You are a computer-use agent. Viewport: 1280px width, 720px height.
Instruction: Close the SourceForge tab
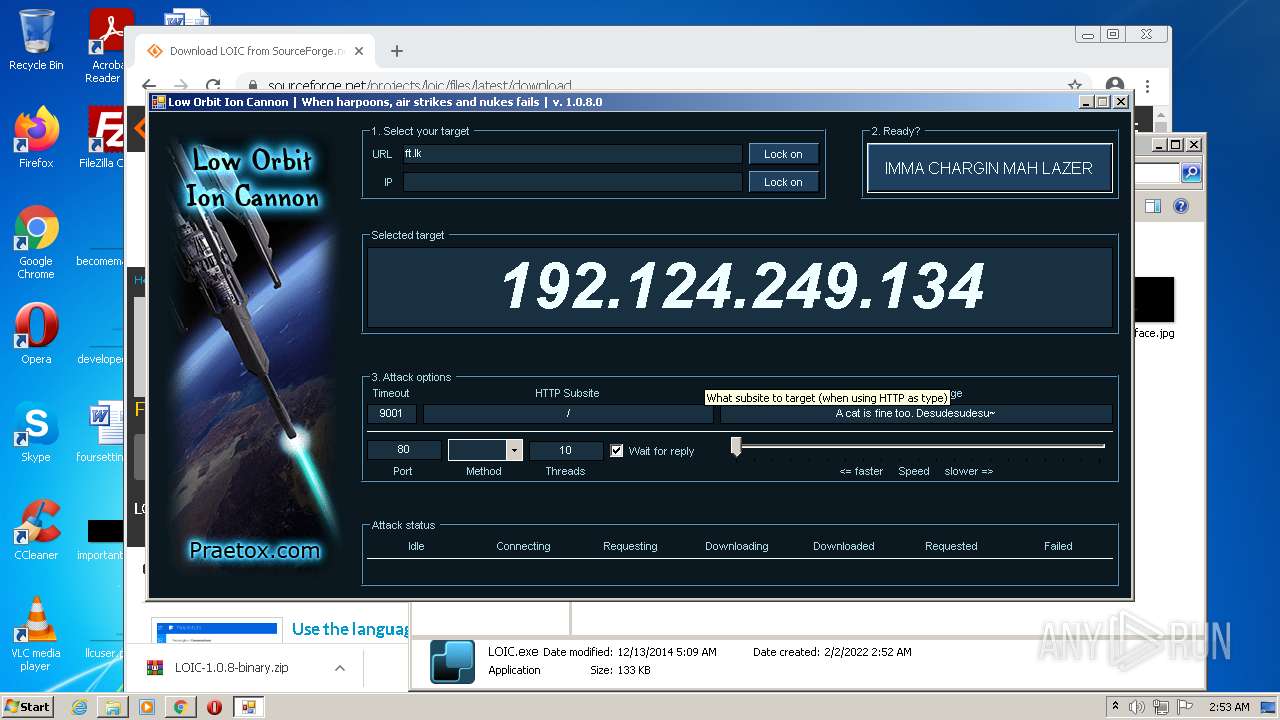tap(359, 51)
